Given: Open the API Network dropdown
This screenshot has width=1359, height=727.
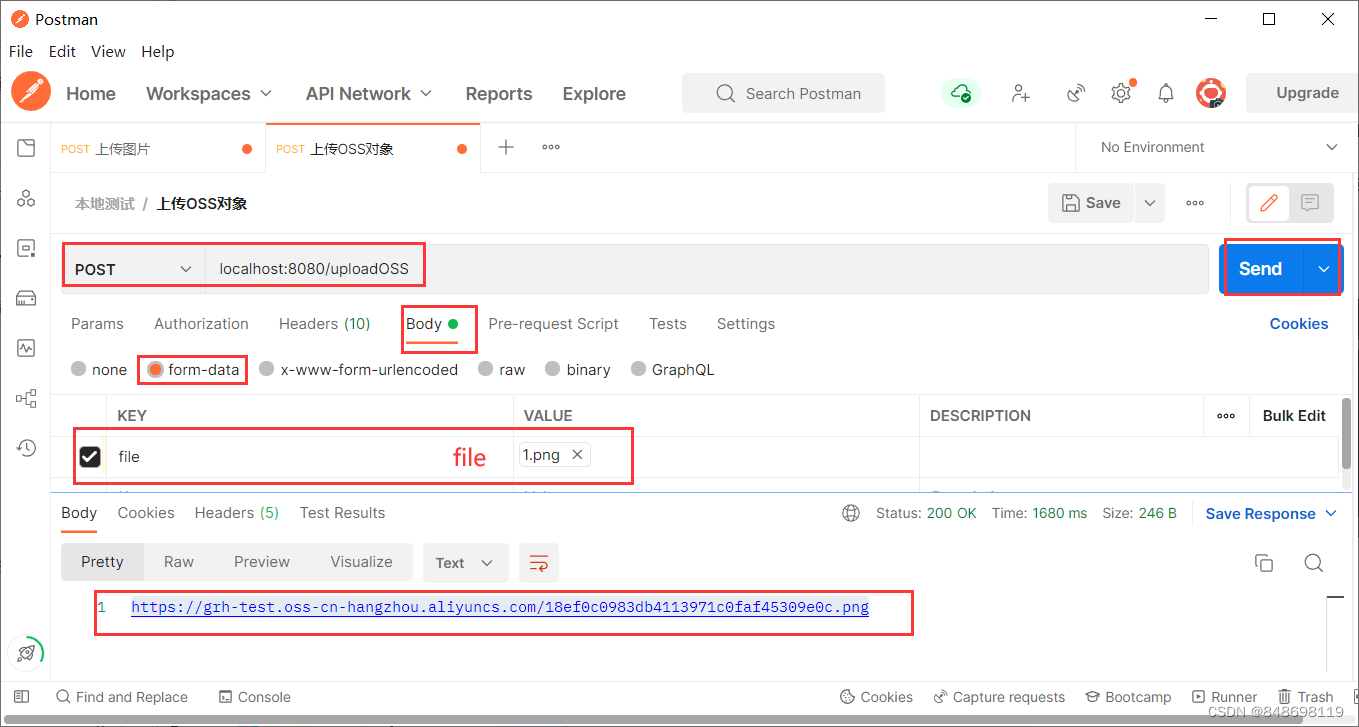Looking at the screenshot, I should pos(369,93).
